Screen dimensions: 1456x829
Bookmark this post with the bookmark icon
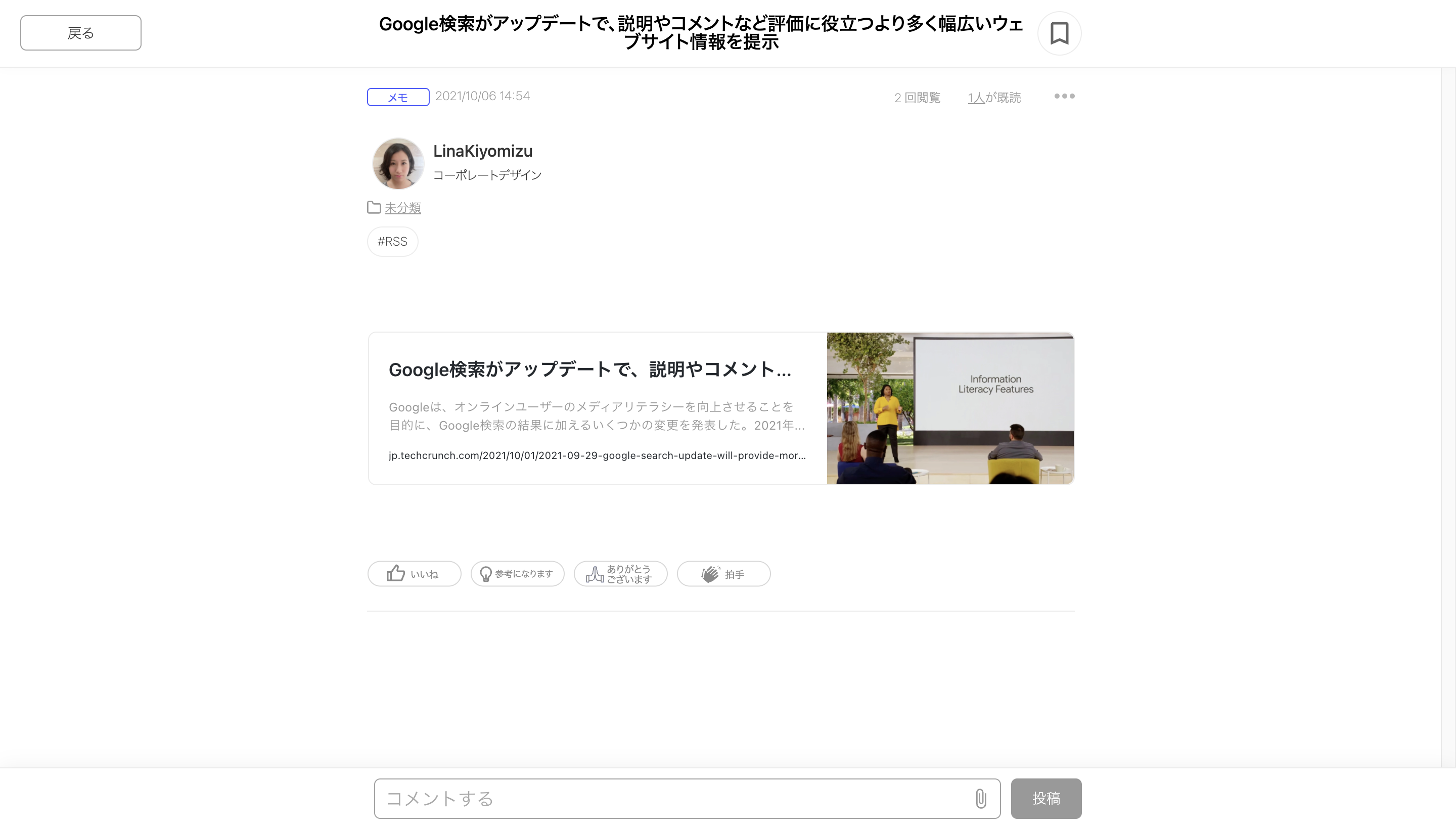click(x=1059, y=33)
